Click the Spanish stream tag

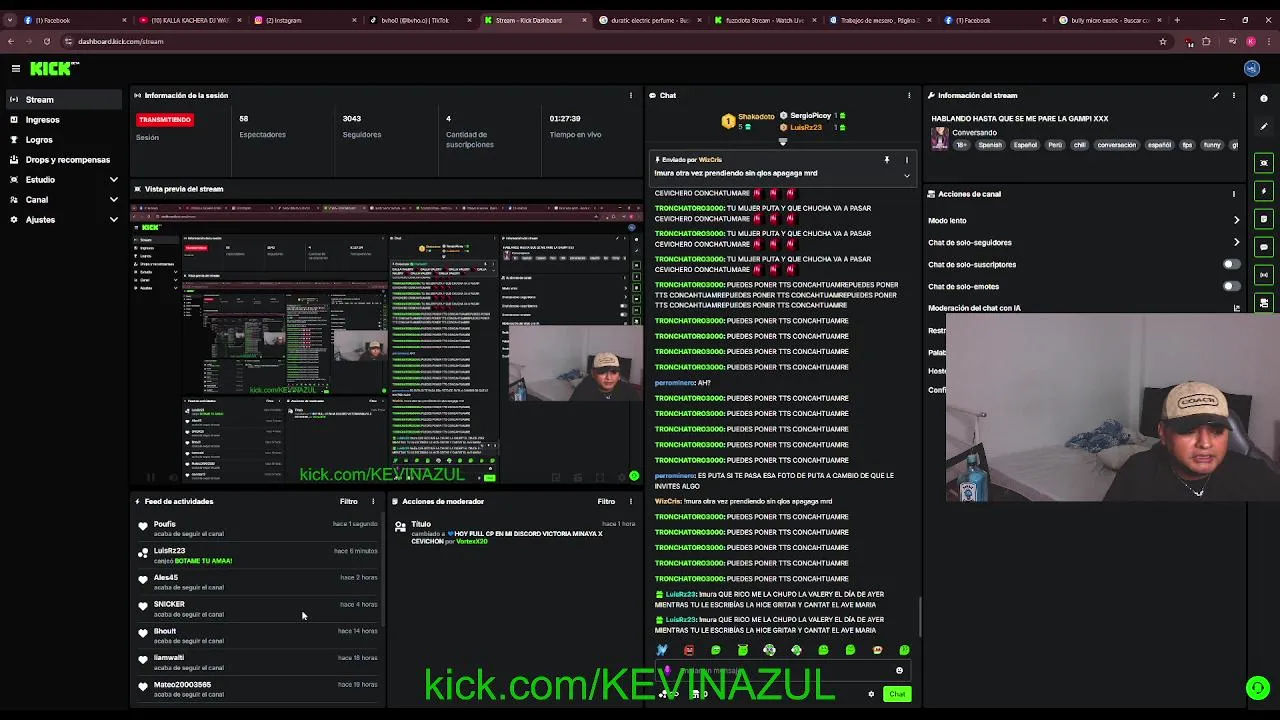990,145
